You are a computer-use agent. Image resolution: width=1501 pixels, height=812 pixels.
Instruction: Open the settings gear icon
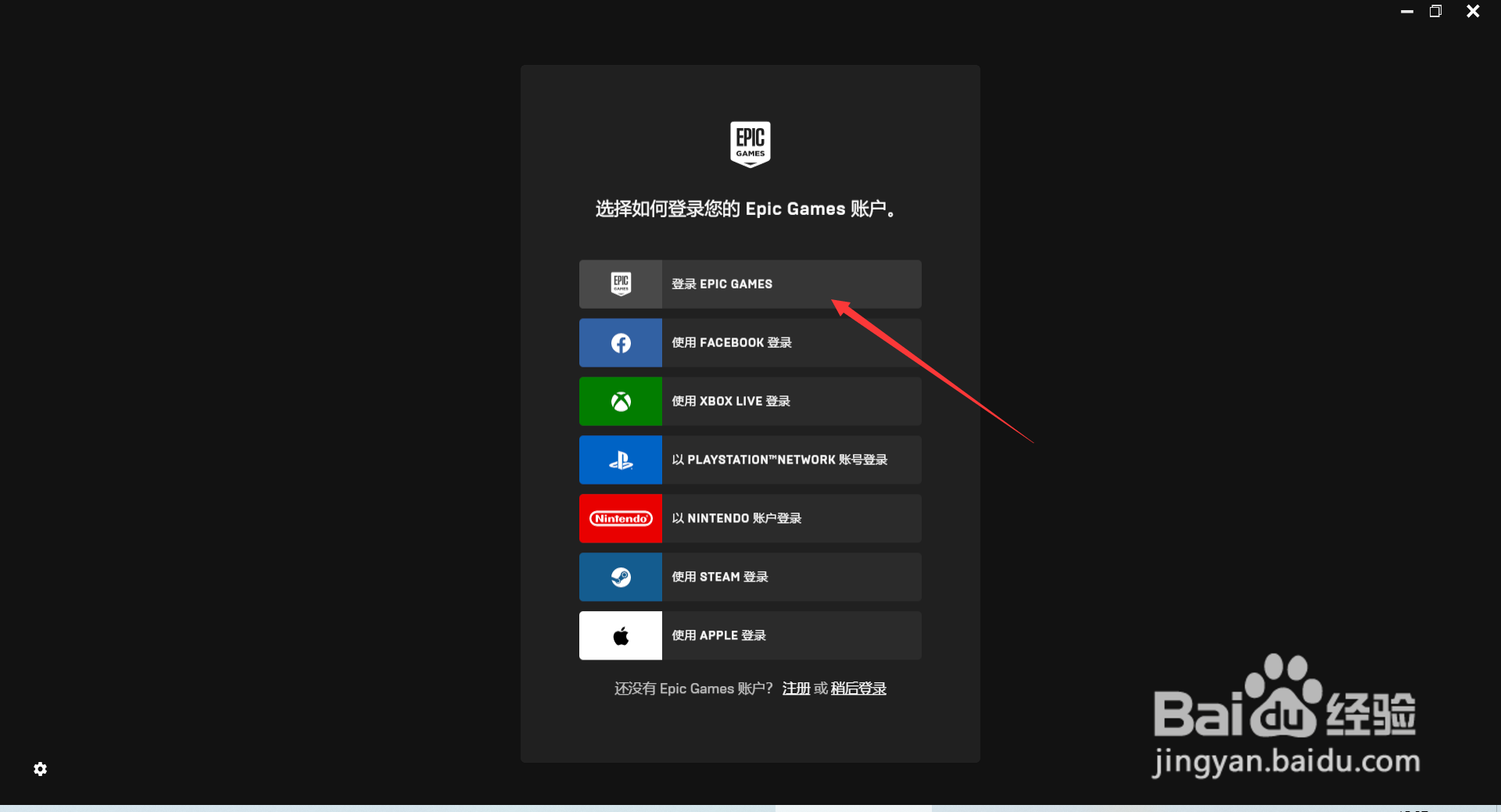(41, 769)
